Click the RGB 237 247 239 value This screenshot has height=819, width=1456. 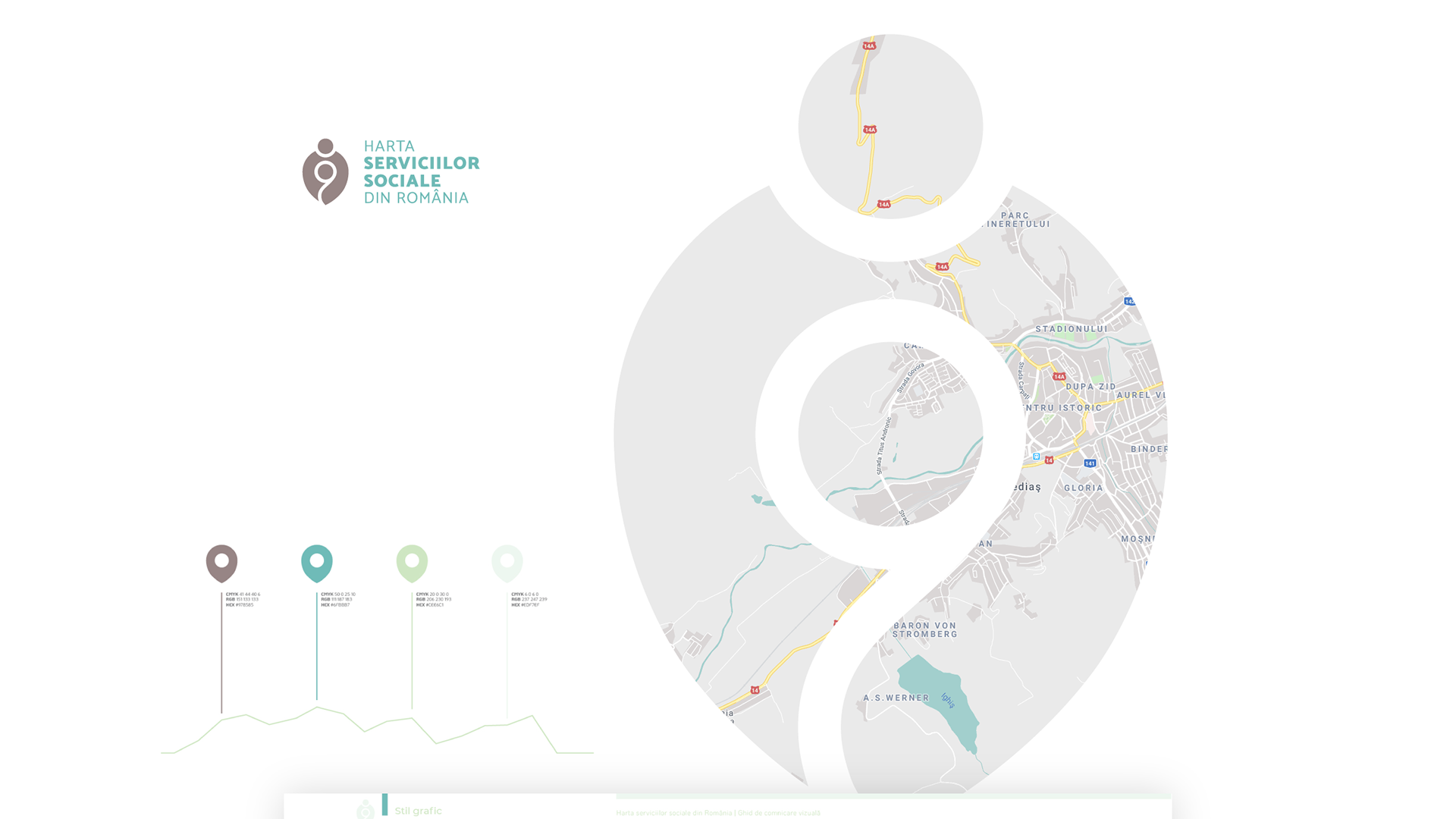pos(529,600)
